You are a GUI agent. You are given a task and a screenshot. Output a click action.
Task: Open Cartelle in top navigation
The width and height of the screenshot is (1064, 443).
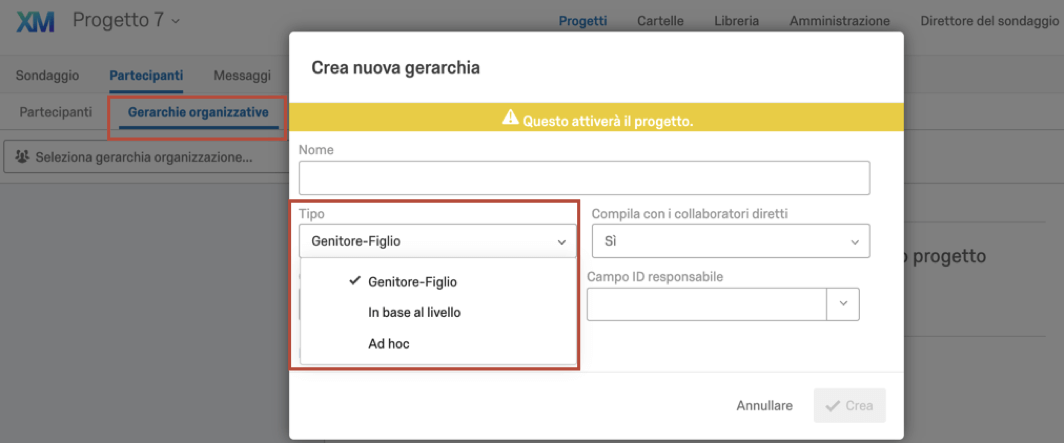point(660,21)
